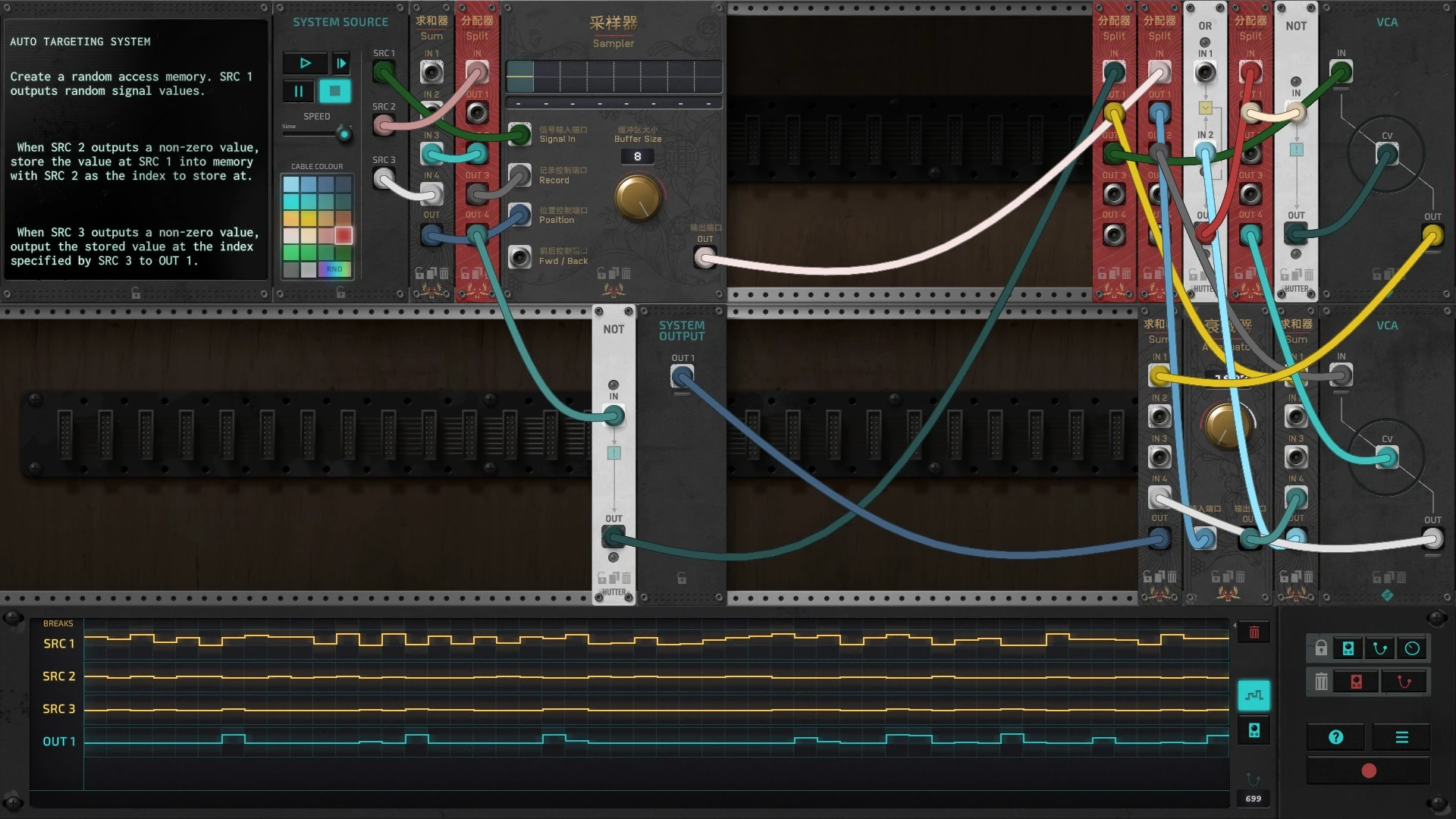Click the Step Forward button
The image size is (1456, 819).
[x=341, y=64]
